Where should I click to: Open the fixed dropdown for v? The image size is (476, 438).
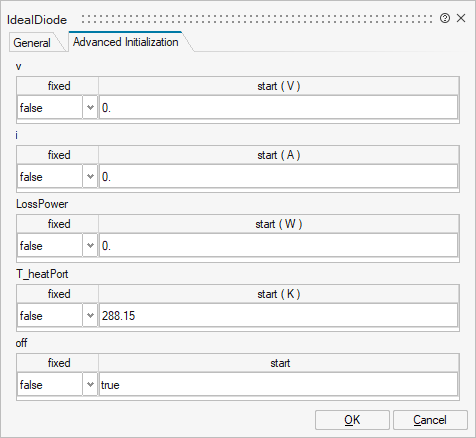pos(90,108)
